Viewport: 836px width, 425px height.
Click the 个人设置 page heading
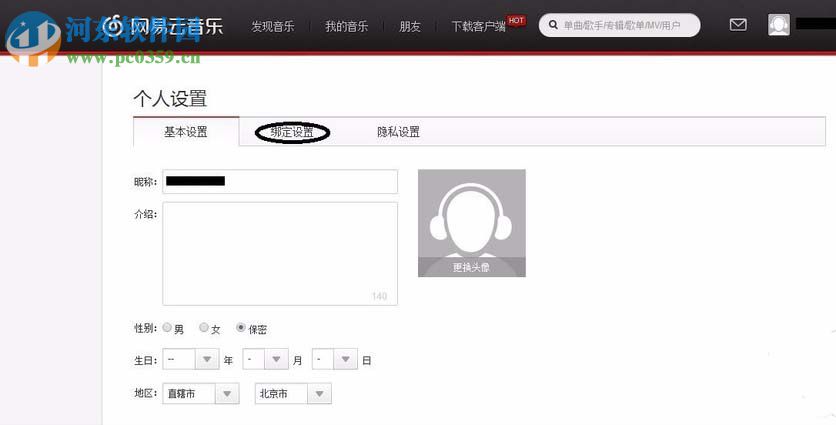(170, 99)
